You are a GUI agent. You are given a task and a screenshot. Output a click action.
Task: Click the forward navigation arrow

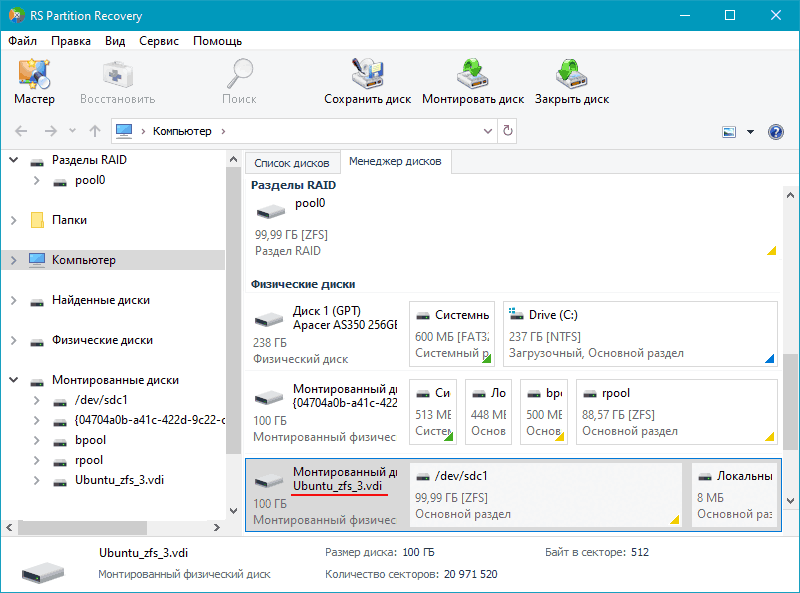[51, 131]
